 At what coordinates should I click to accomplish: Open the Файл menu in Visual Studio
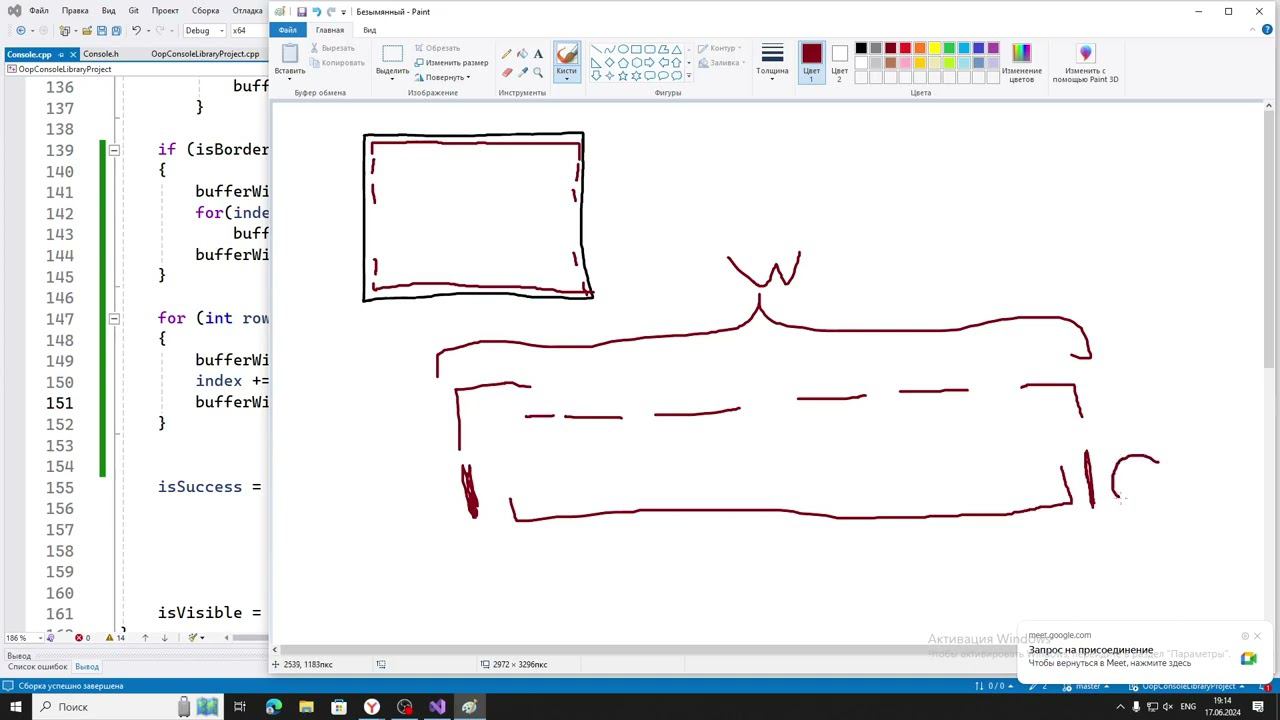tap(39, 11)
